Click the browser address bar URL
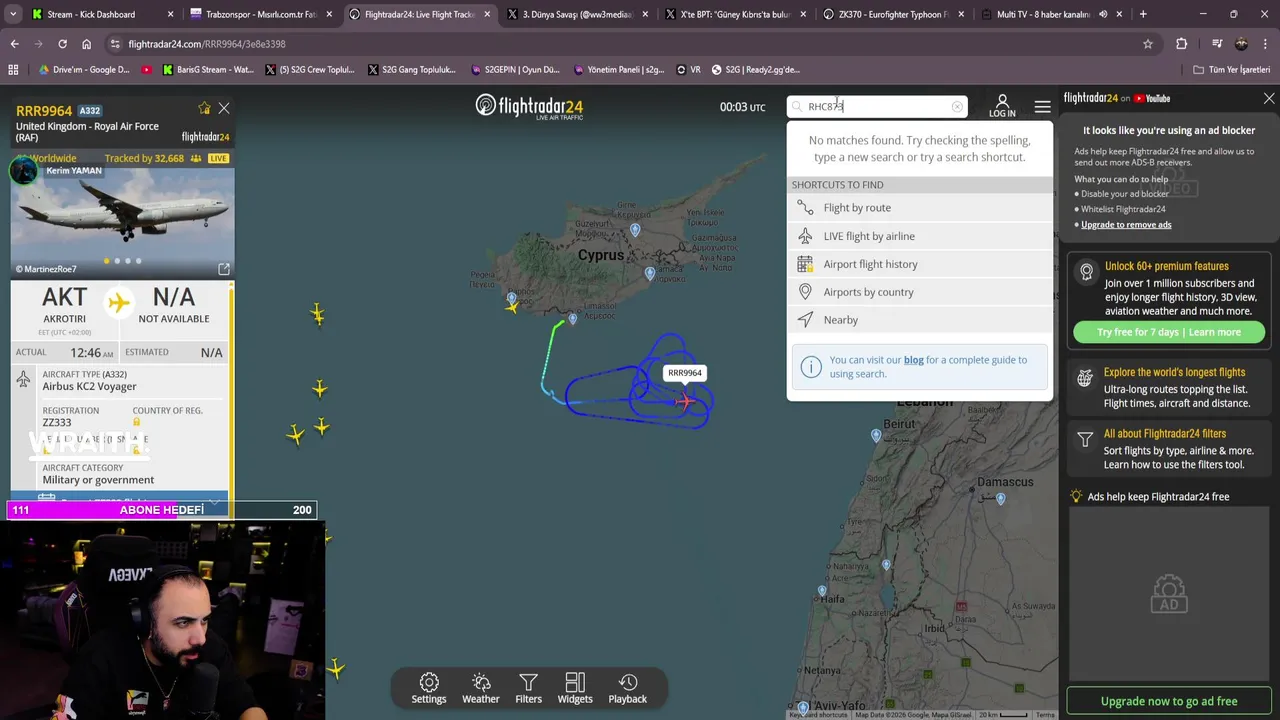The height and width of the screenshot is (720, 1280). click(x=207, y=44)
